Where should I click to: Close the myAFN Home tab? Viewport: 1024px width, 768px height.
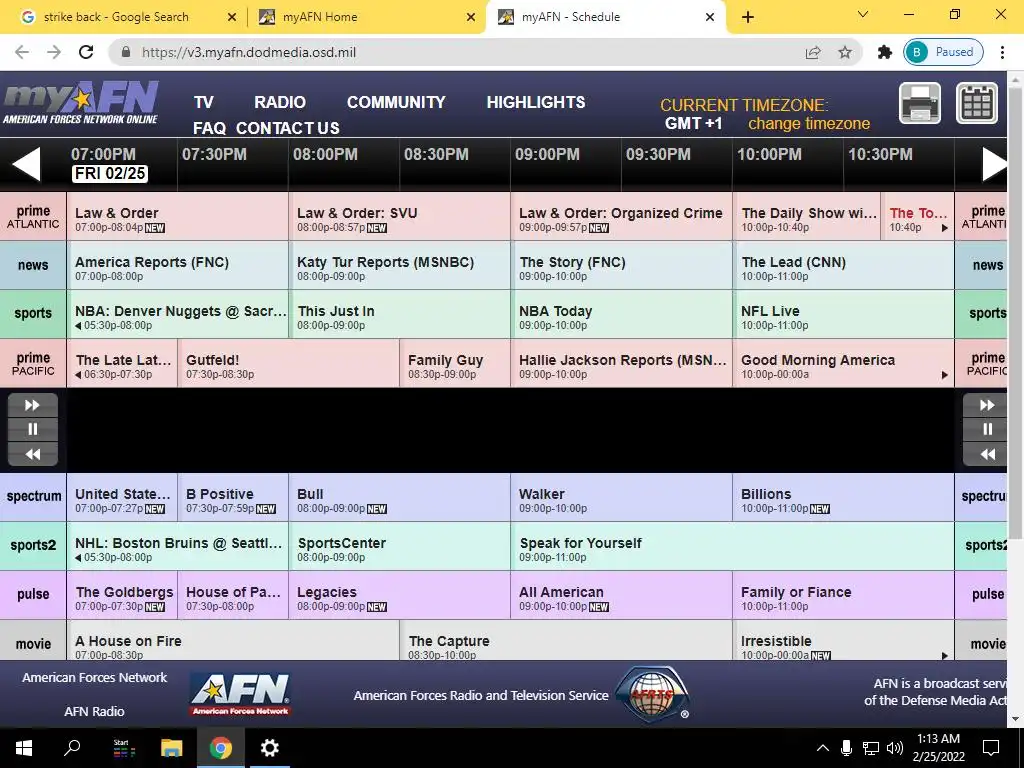coord(471,17)
